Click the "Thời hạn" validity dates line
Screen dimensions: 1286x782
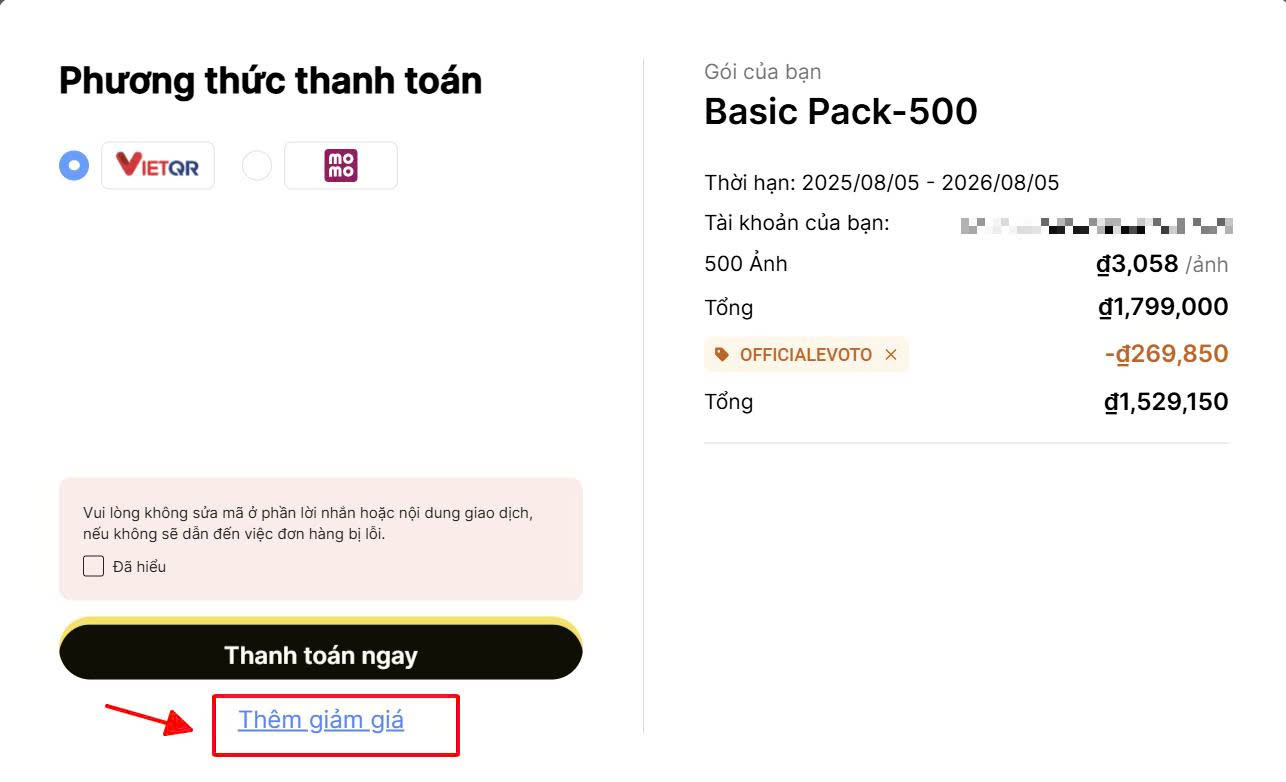tap(881, 183)
